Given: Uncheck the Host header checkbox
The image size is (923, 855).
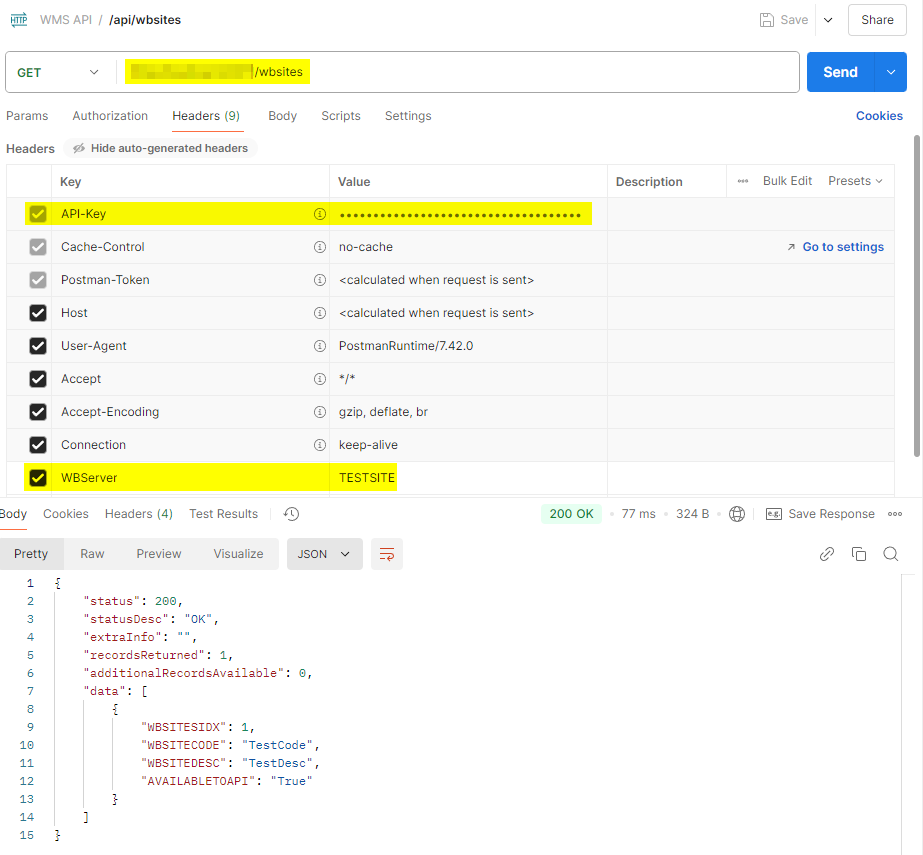Looking at the screenshot, I should 38,313.
